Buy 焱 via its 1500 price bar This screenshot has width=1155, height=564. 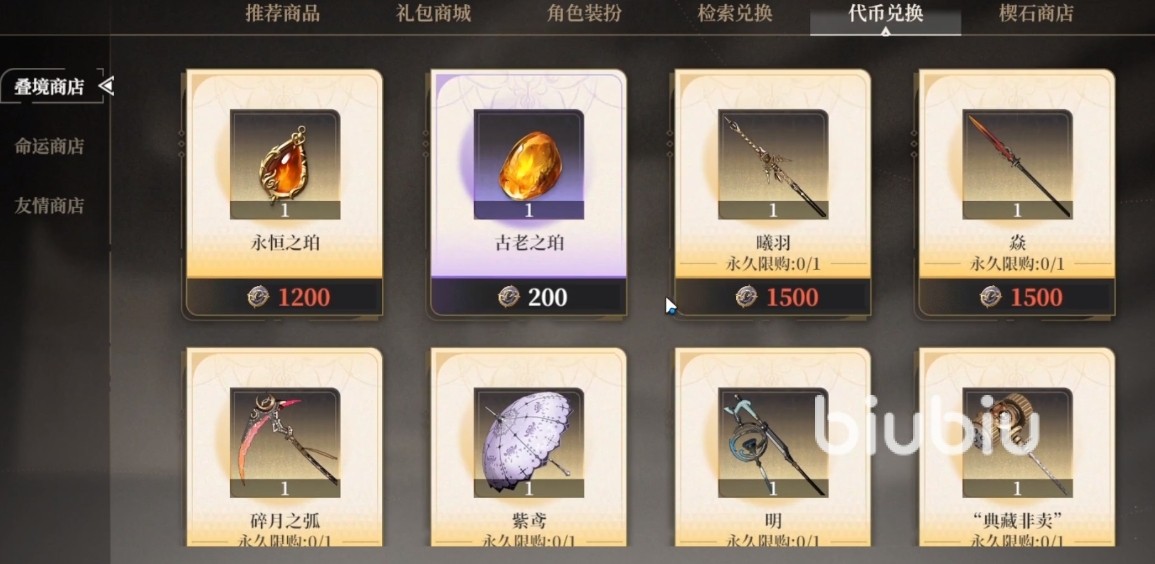(1017, 297)
